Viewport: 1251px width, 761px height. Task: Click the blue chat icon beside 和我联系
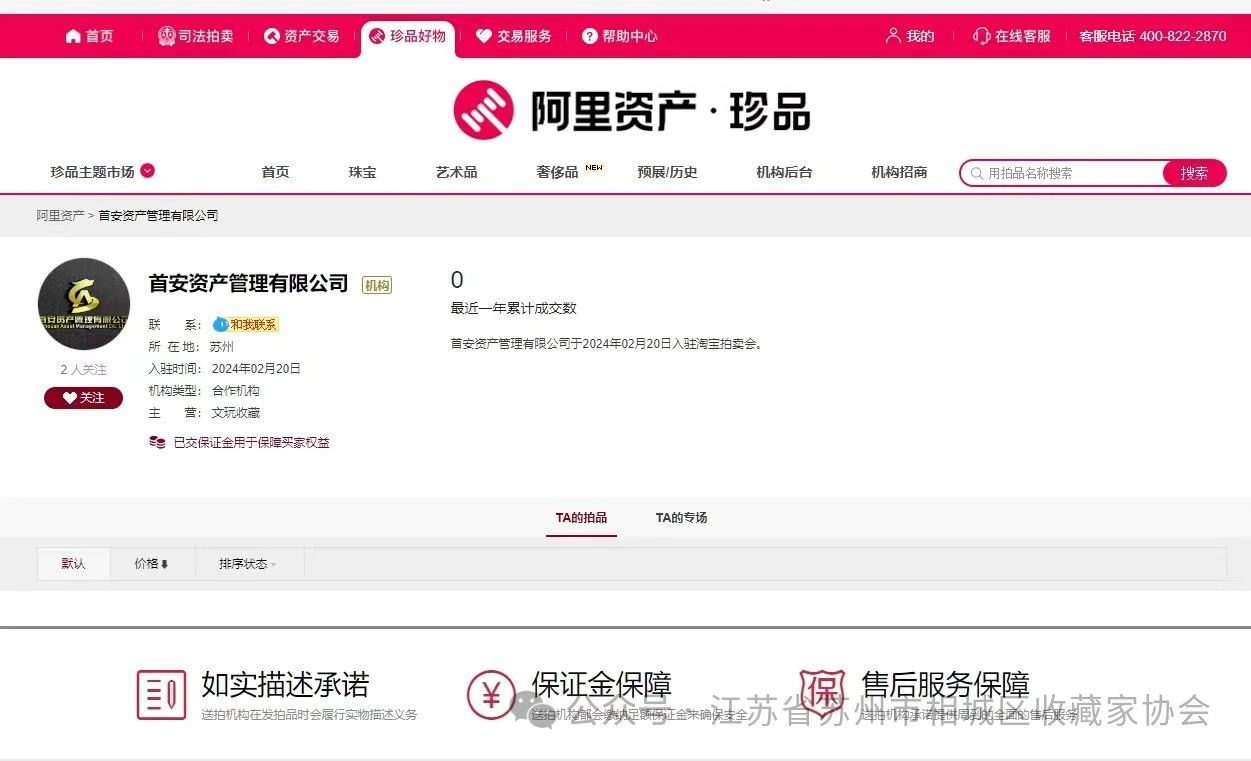pyautogui.click(x=221, y=325)
